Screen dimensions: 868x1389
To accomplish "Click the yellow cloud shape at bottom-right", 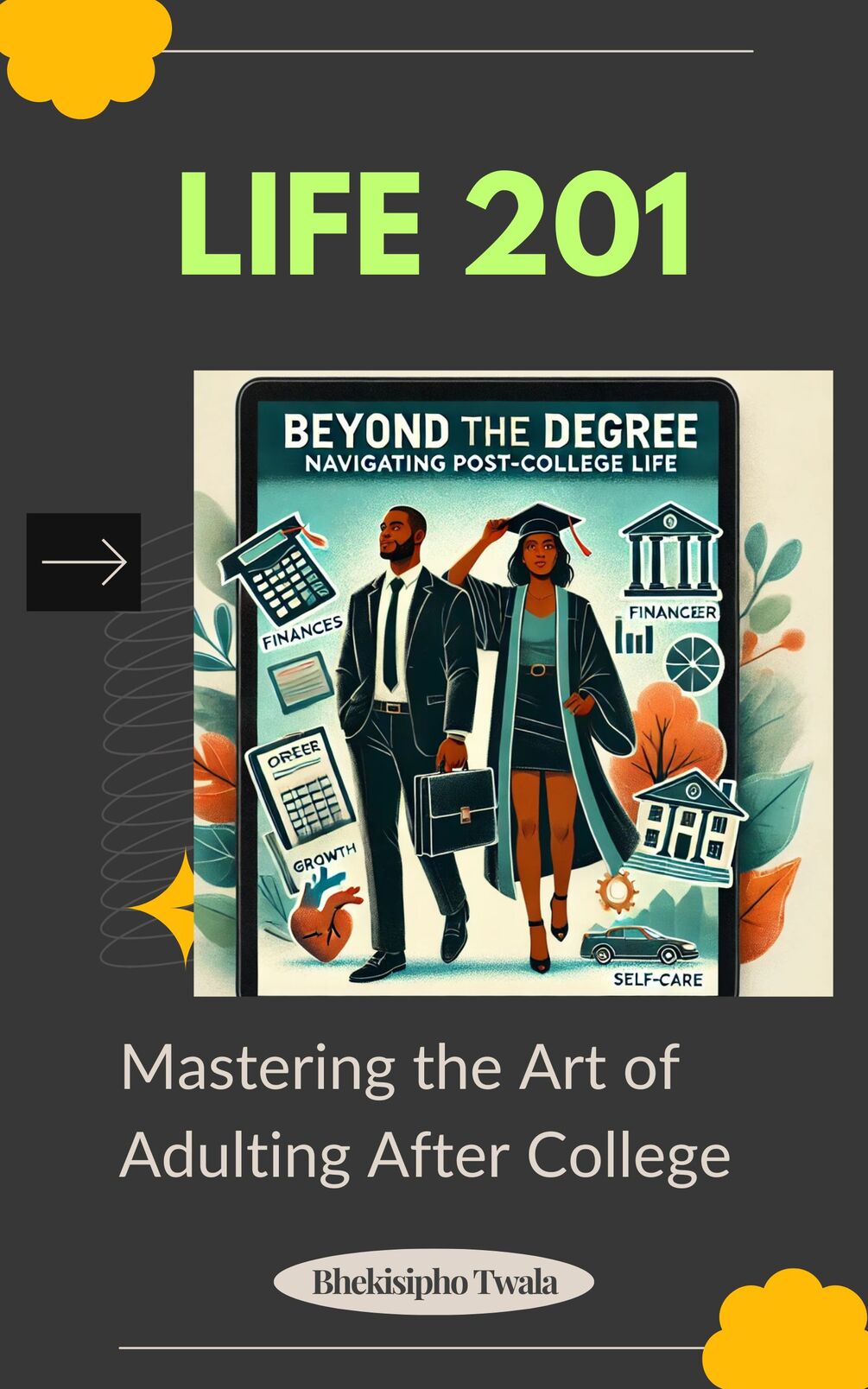I will tap(786, 1330).
